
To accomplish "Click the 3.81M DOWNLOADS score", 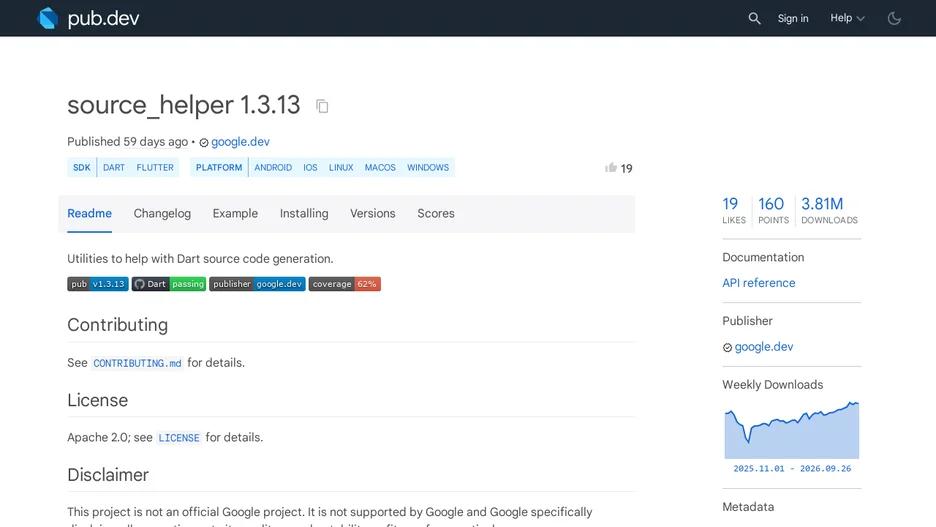I will (829, 211).
